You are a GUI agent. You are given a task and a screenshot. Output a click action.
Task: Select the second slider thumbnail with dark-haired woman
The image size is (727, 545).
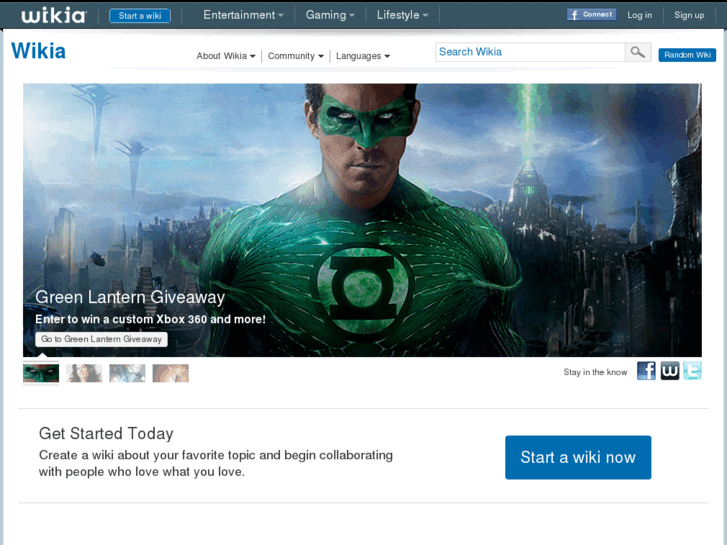click(x=84, y=373)
